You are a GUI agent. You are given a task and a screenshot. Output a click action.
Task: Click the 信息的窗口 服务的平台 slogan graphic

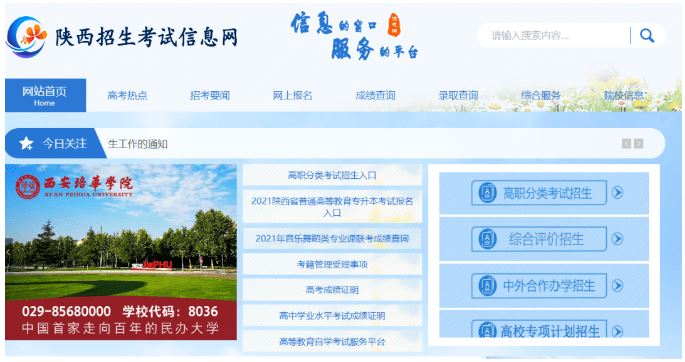tap(355, 36)
